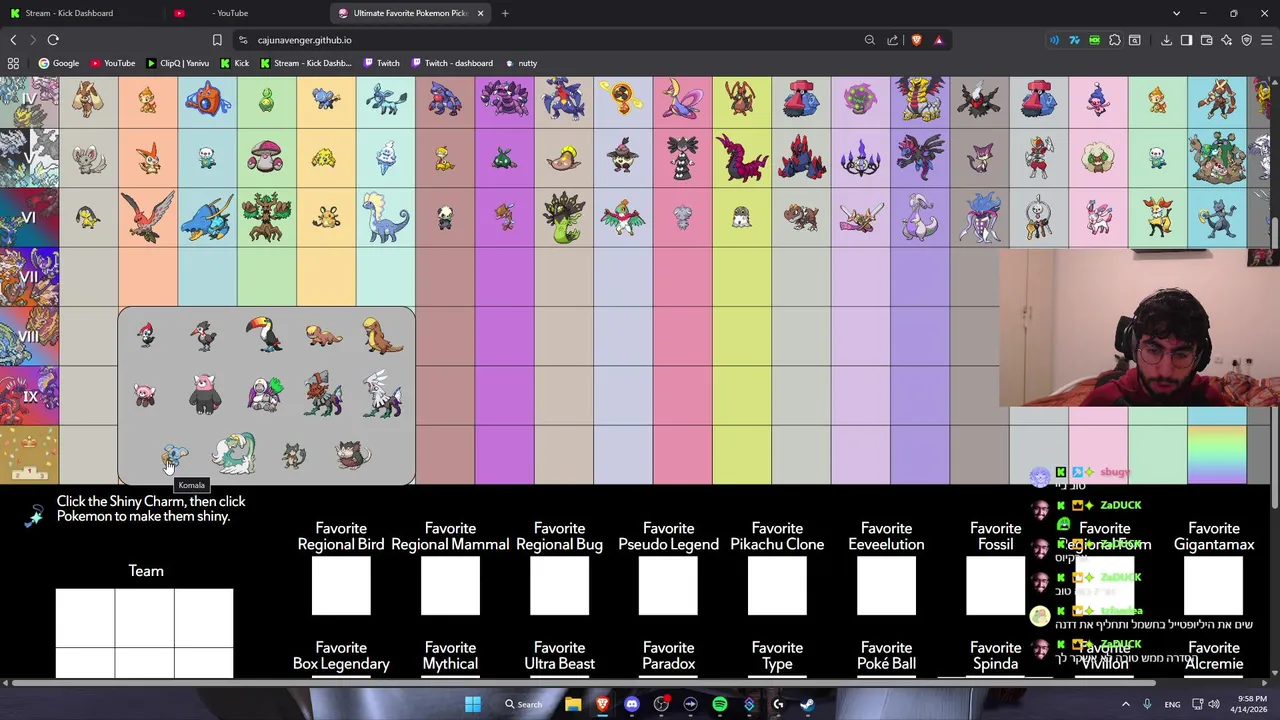Pick Trumbeak in the Pokemon popup

point(205,336)
